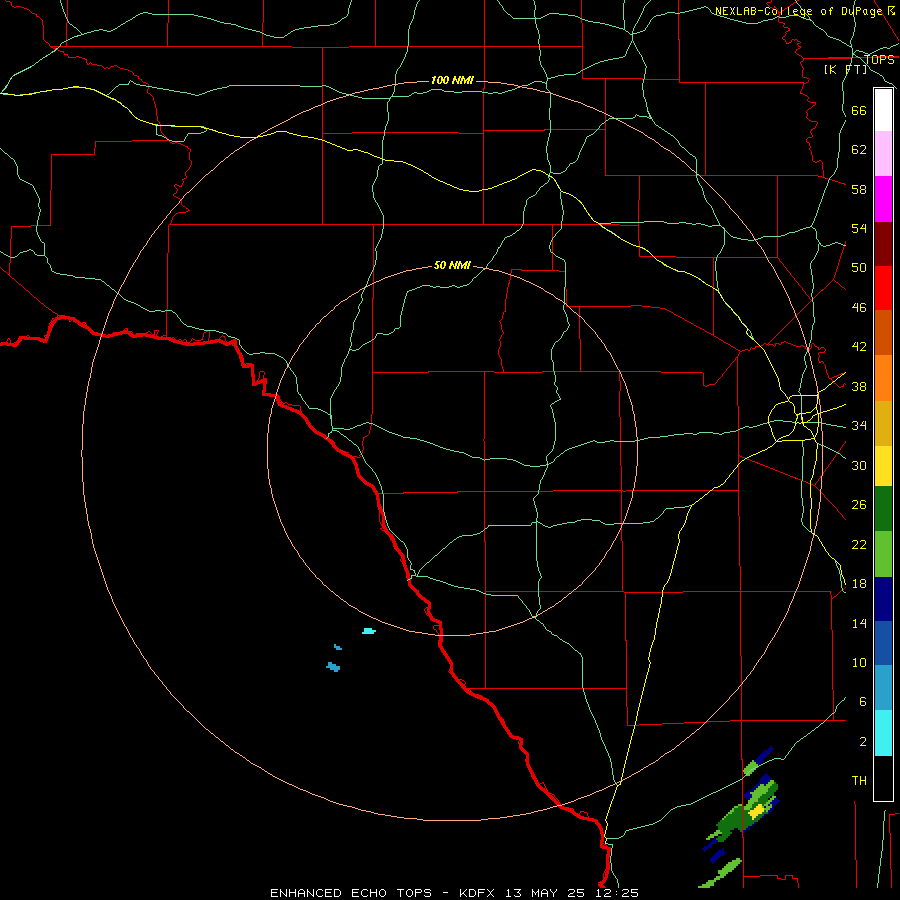Select the bright red scale swatch

(x=883, y=288)
